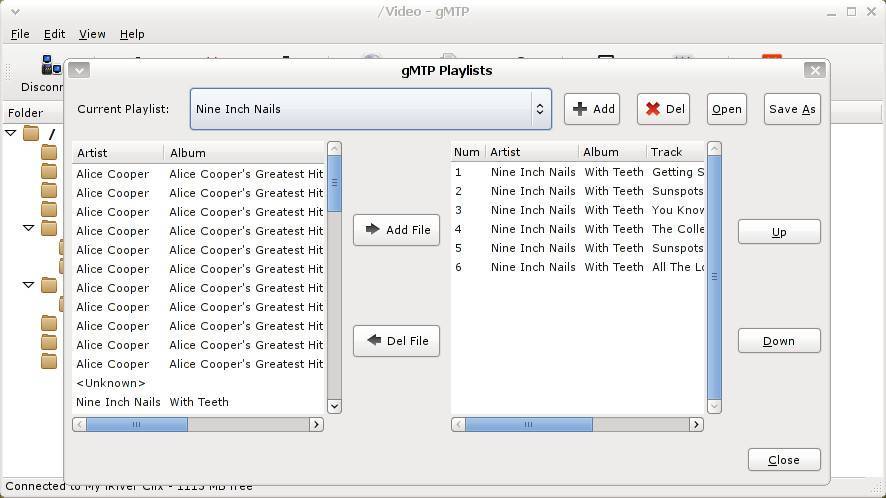Image resolution: width=886 pixels, height=498 pixels.
Task: Click the Del File button
Action: tap(397, 341)
